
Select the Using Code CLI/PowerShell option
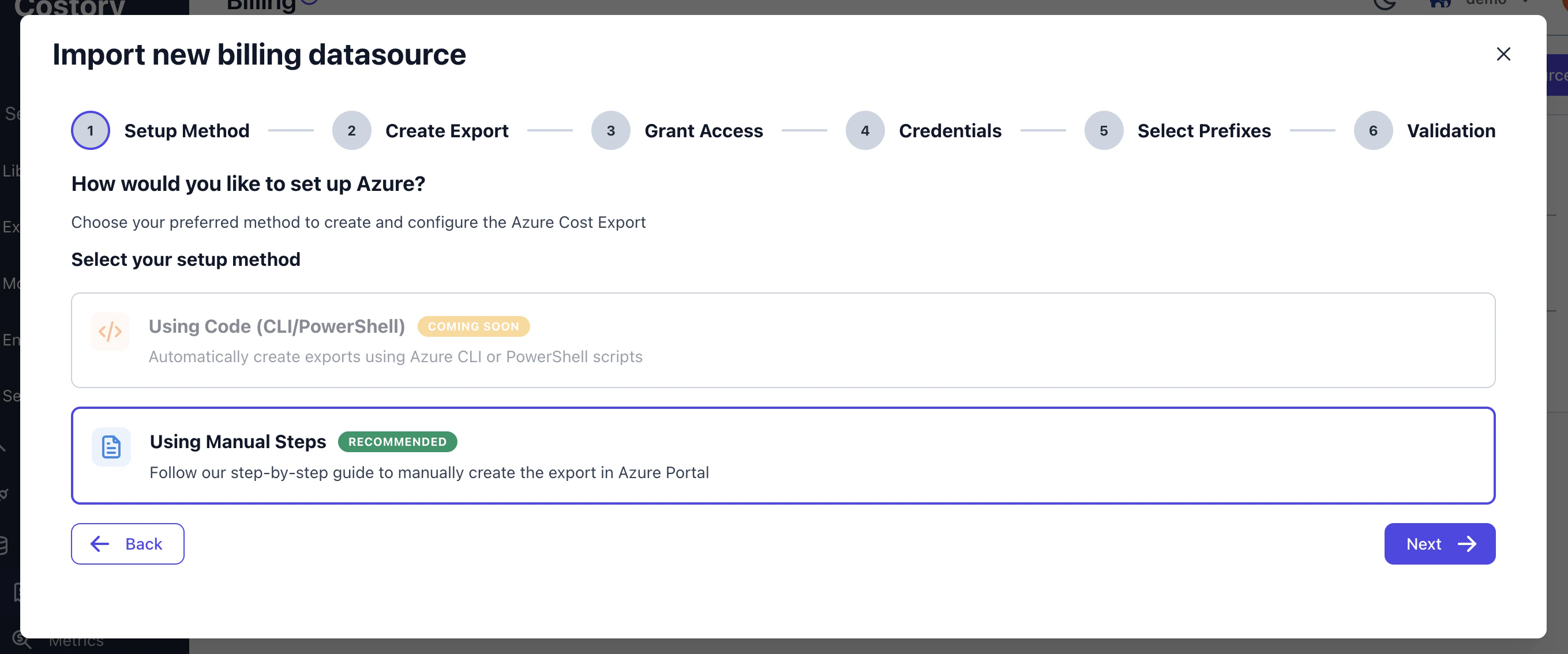pyautogui.click(x=783, y=340)
